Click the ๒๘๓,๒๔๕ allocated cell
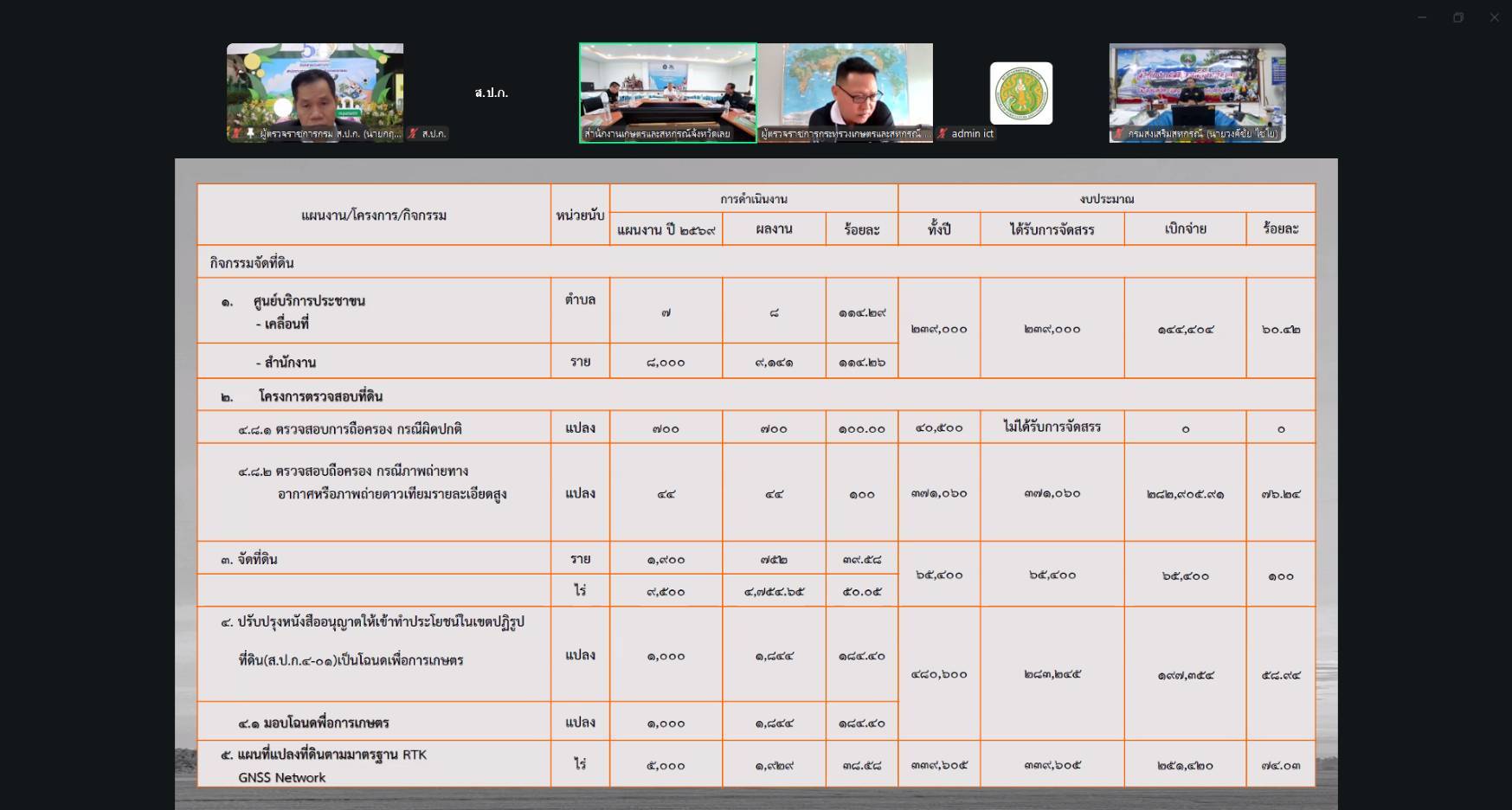The image size is (1512, 810). 1052,673
